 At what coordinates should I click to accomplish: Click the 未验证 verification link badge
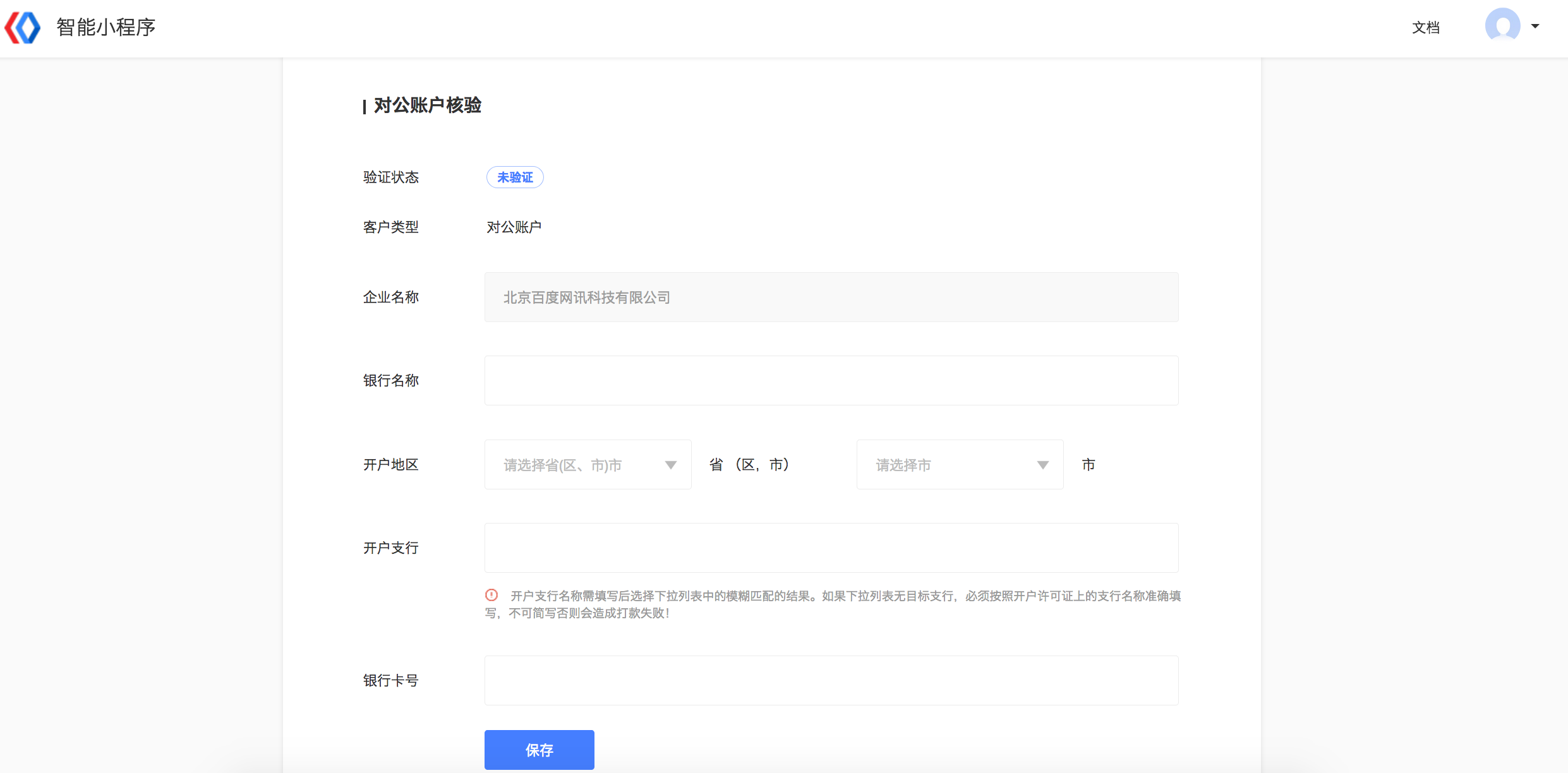pos(514,177)
